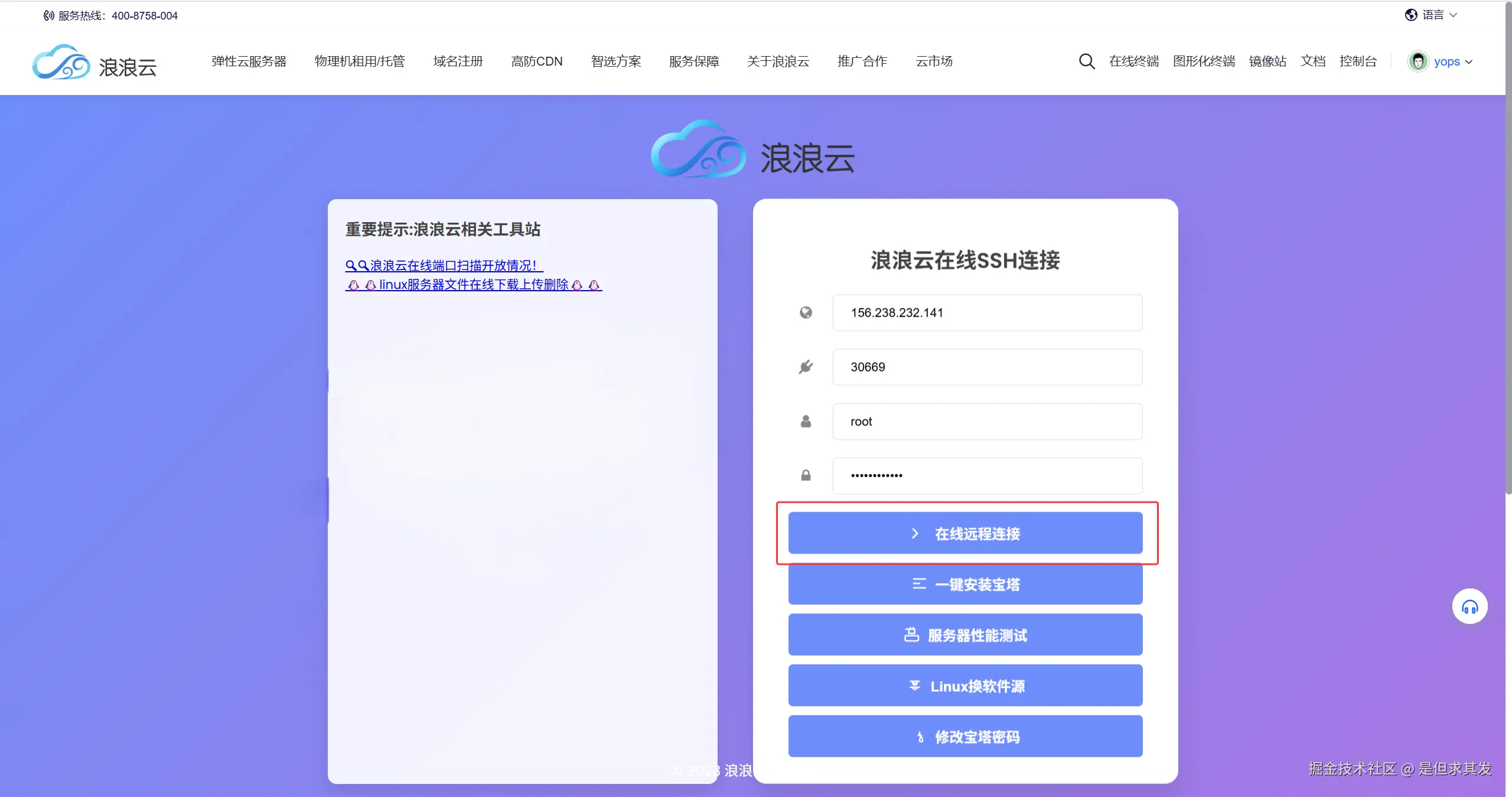Screen dimensions: 1512x797
Task: Open the yops account dropdown menu
Action: click(1453, 61)
